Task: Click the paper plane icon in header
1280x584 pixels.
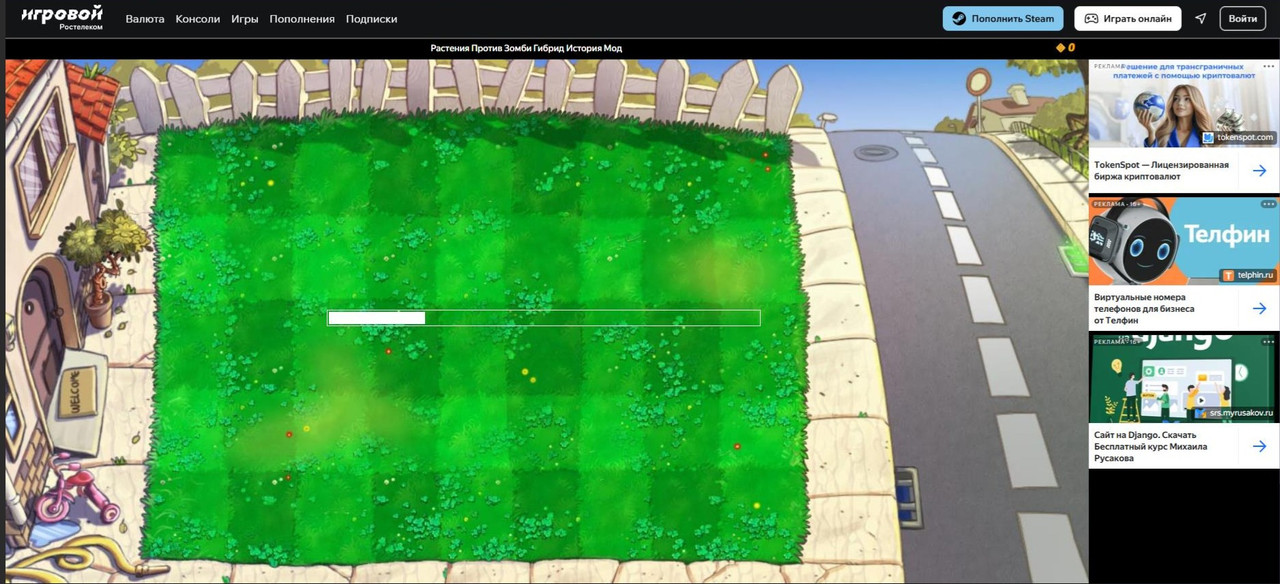Action: [x=1201, y=19]
